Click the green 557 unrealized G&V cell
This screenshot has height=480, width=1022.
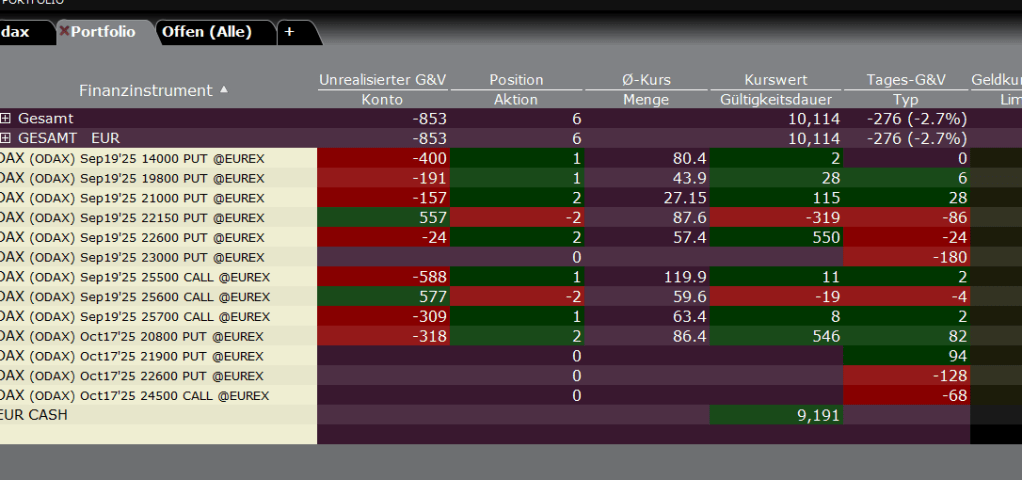click(382, 217)
